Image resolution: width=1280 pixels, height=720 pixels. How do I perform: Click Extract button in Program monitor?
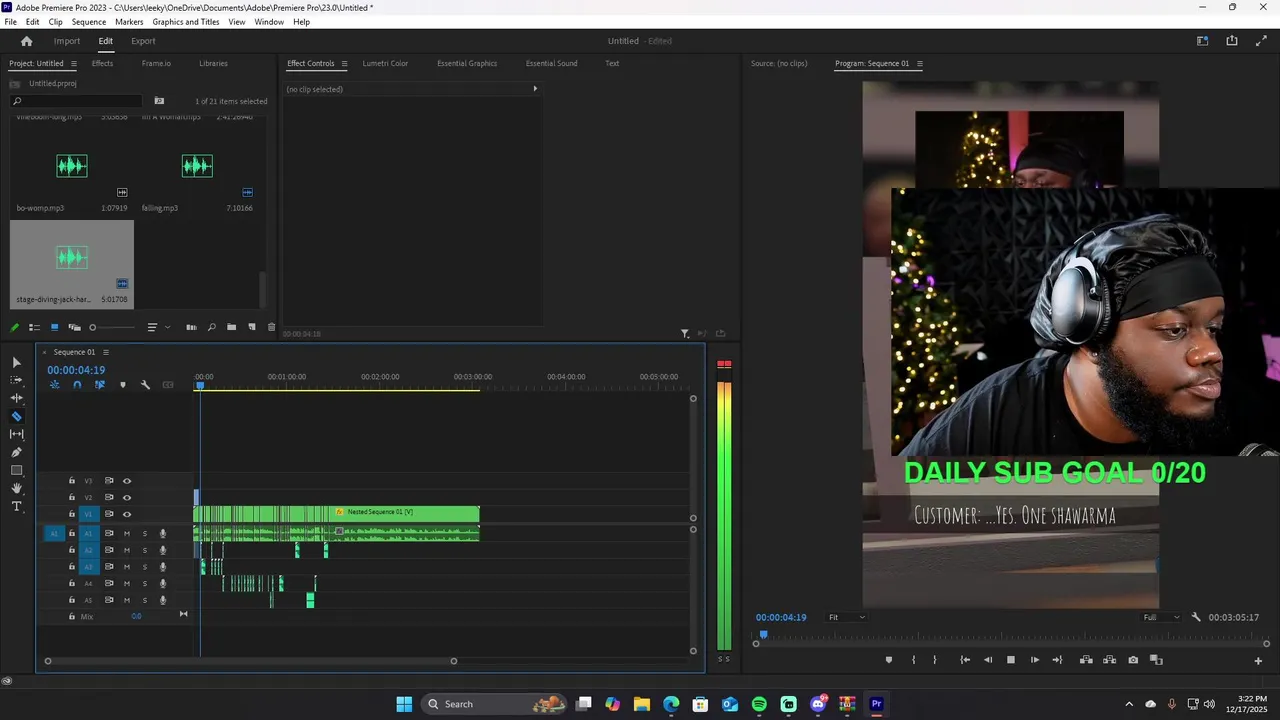[1109, 660]
